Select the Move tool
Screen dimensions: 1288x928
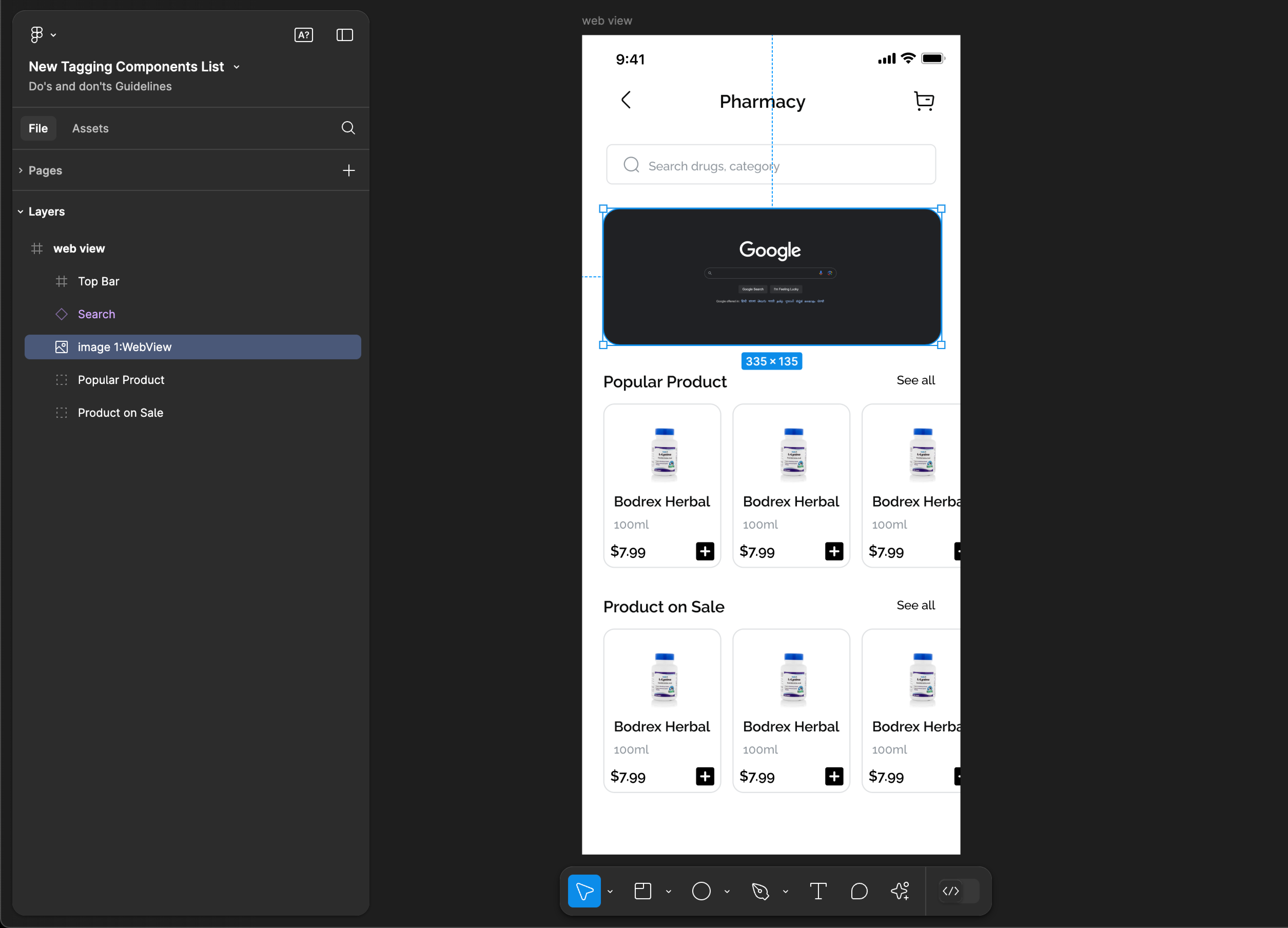point(584,891)
